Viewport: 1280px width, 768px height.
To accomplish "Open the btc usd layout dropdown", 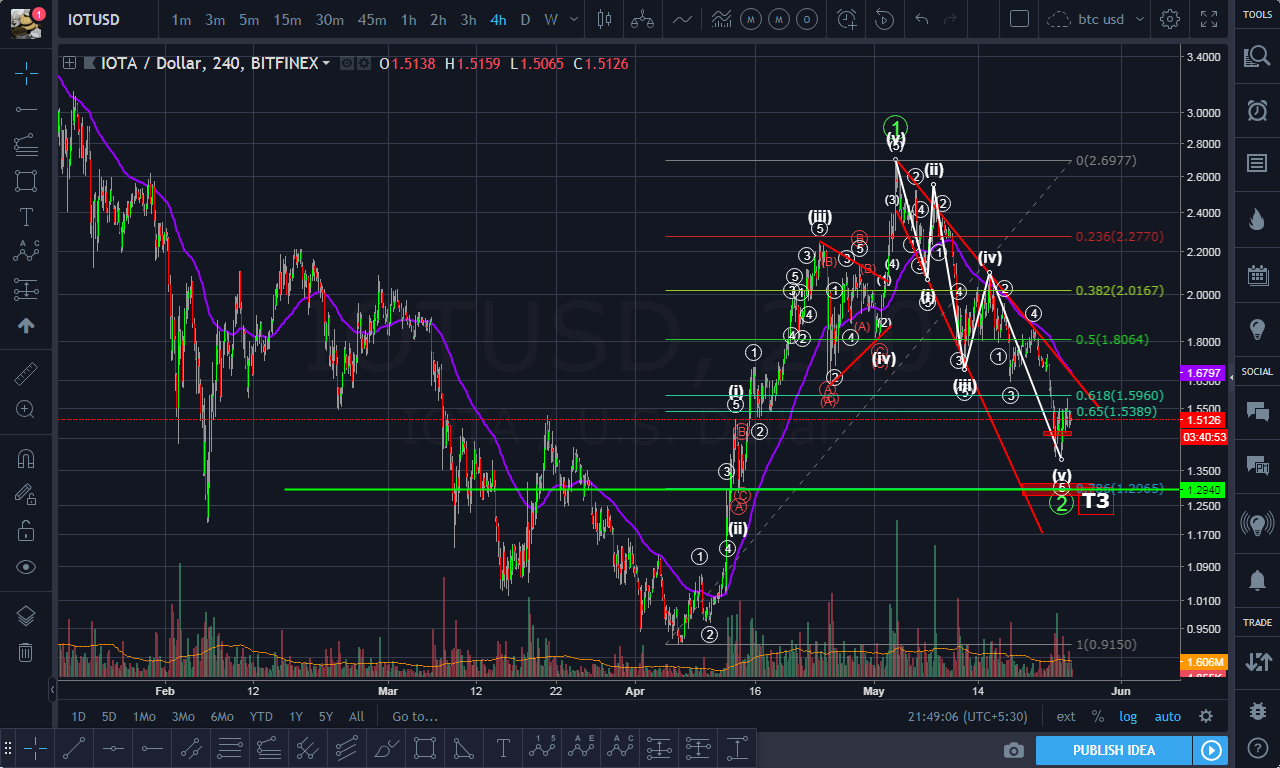I will (1096, 19).
